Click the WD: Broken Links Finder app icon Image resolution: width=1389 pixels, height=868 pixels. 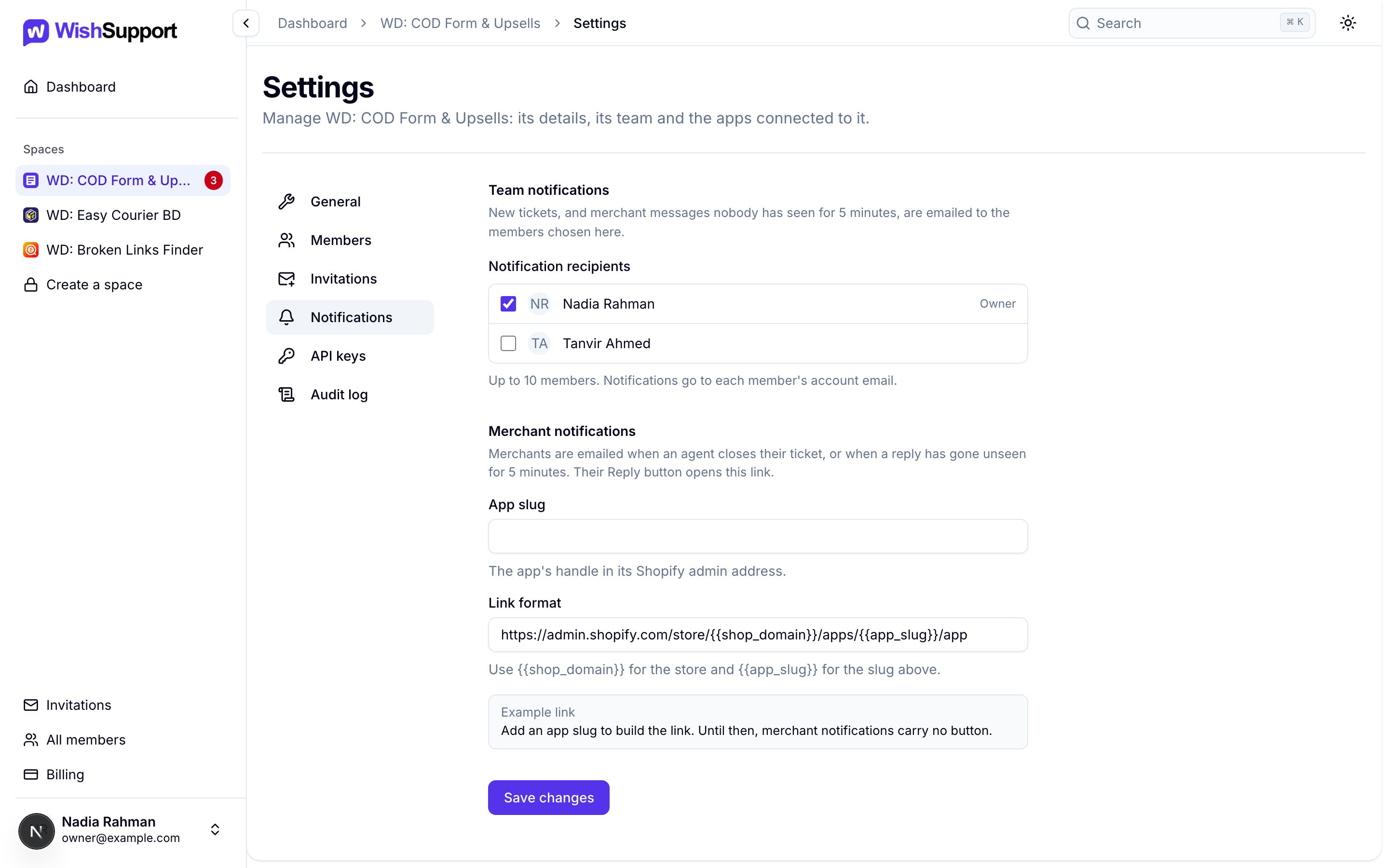[31, 250]
